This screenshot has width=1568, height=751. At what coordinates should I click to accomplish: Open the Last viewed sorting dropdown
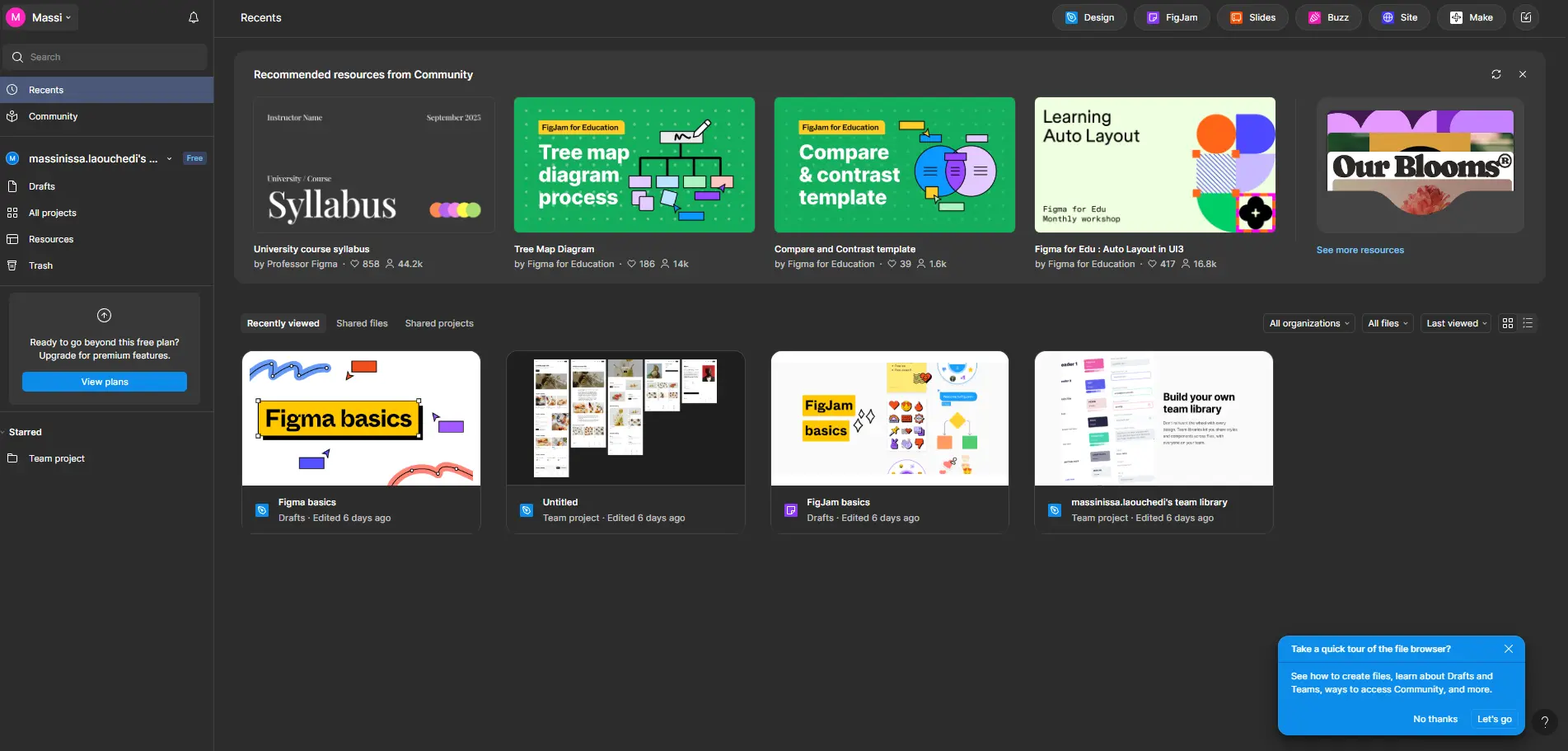click(1454, 323)
